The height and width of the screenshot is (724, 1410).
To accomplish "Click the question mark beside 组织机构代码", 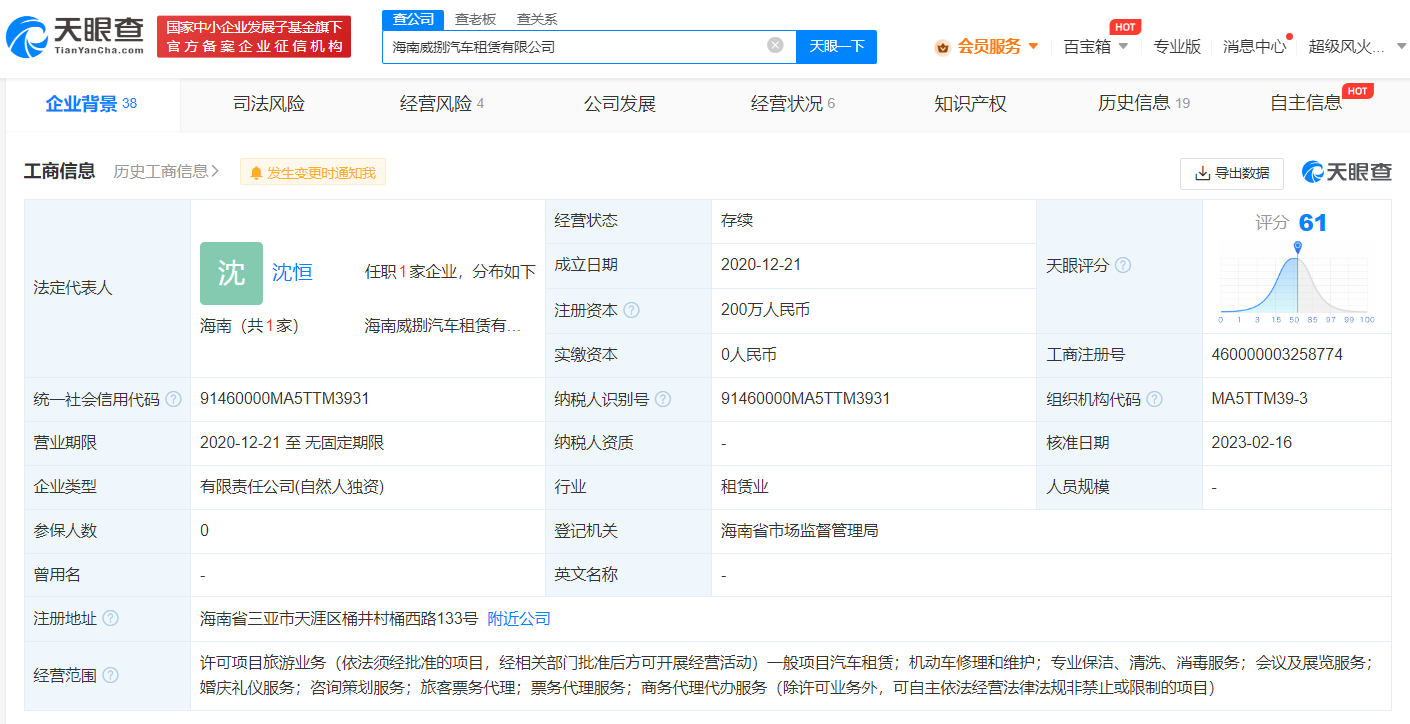I will point(1157,399).
